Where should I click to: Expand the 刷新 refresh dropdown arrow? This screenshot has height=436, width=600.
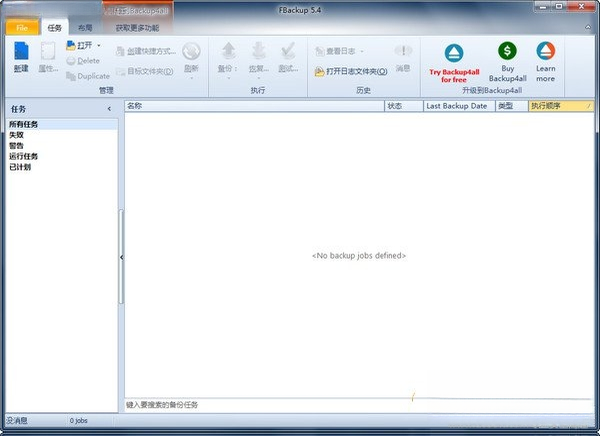pyautogui.click(x=191, y=78)
